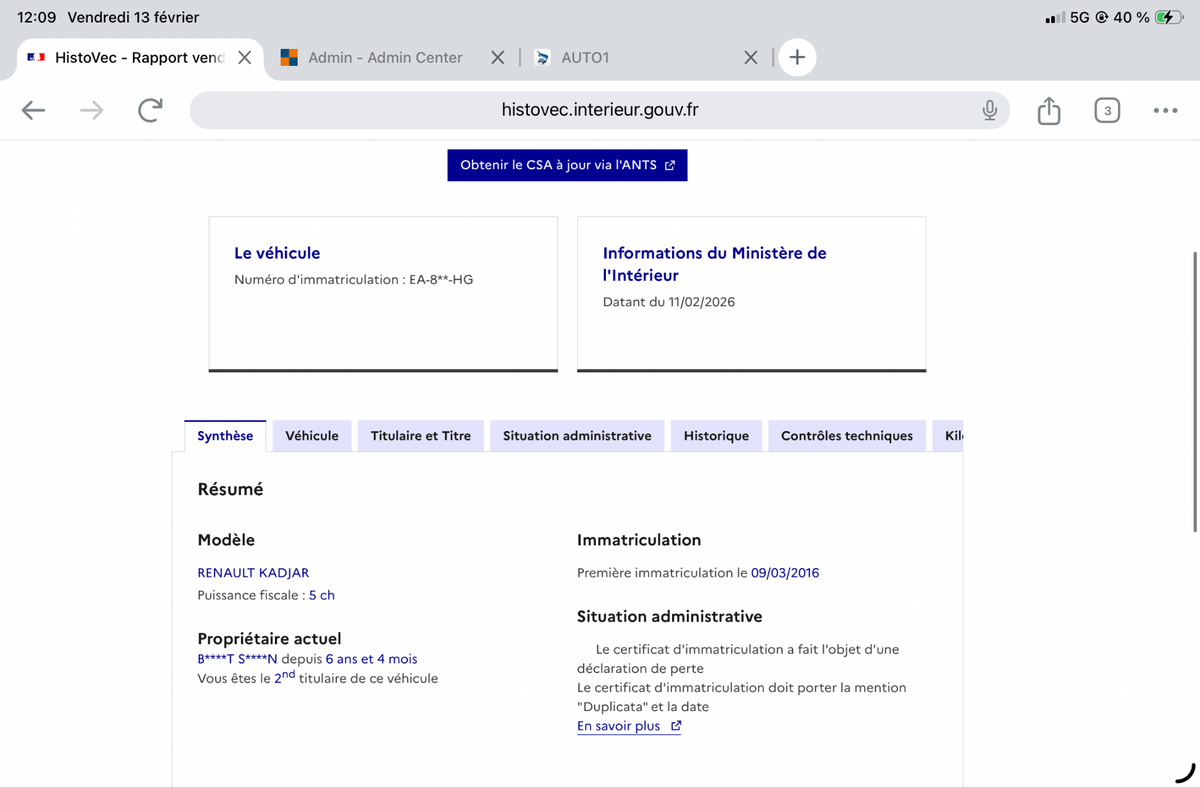This screenshot has width=1200, height=788.
Task: Close the Admin Center tab
Action: (x=497, y=58)
